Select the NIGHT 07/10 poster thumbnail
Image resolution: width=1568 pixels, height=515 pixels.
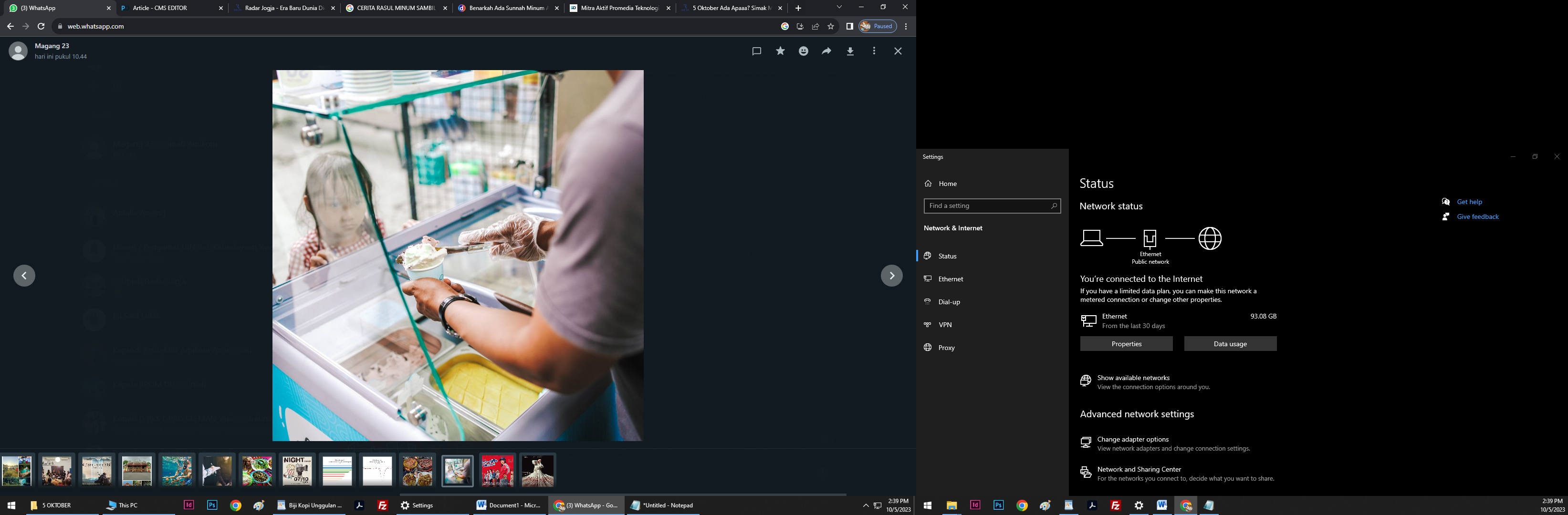click(297, 471)
